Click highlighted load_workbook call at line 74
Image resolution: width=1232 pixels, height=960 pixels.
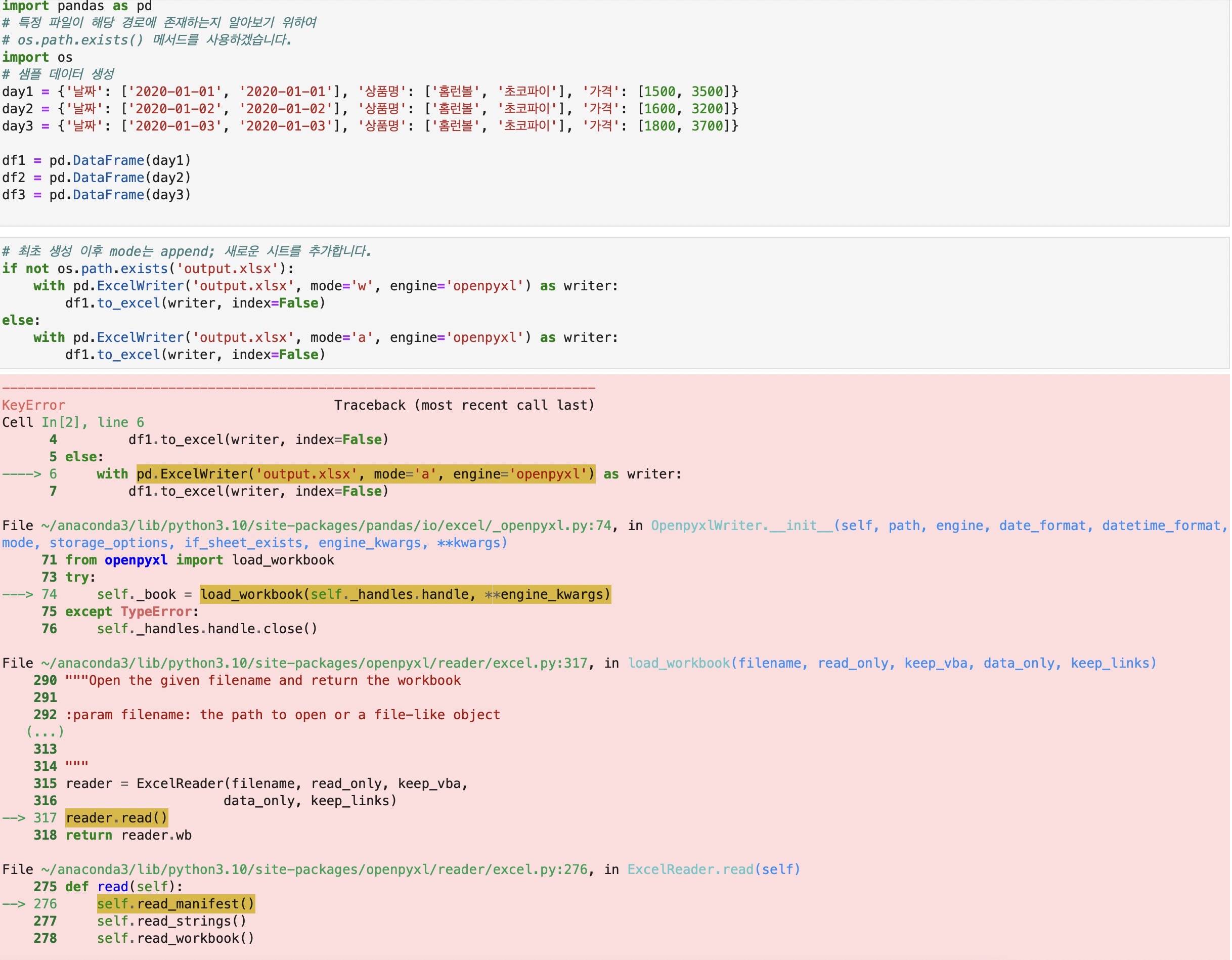coord(405,594)
